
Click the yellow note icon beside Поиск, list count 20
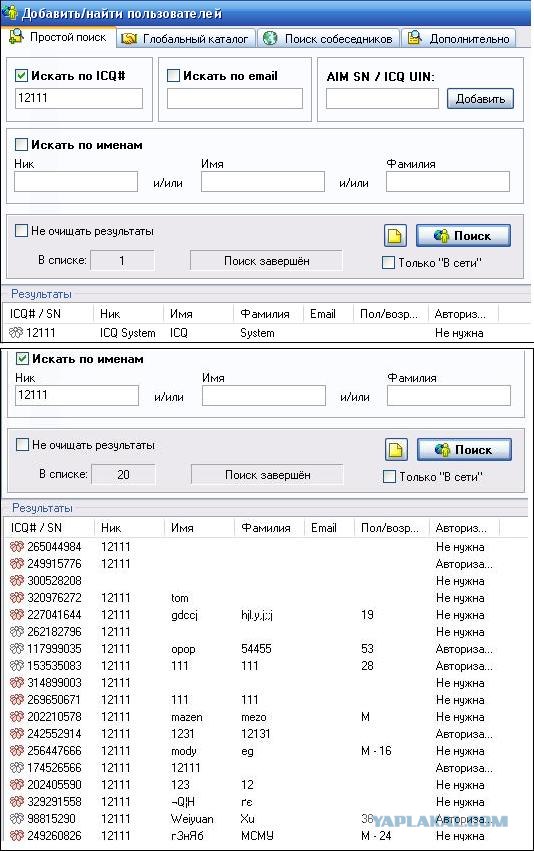pos(396,449)
